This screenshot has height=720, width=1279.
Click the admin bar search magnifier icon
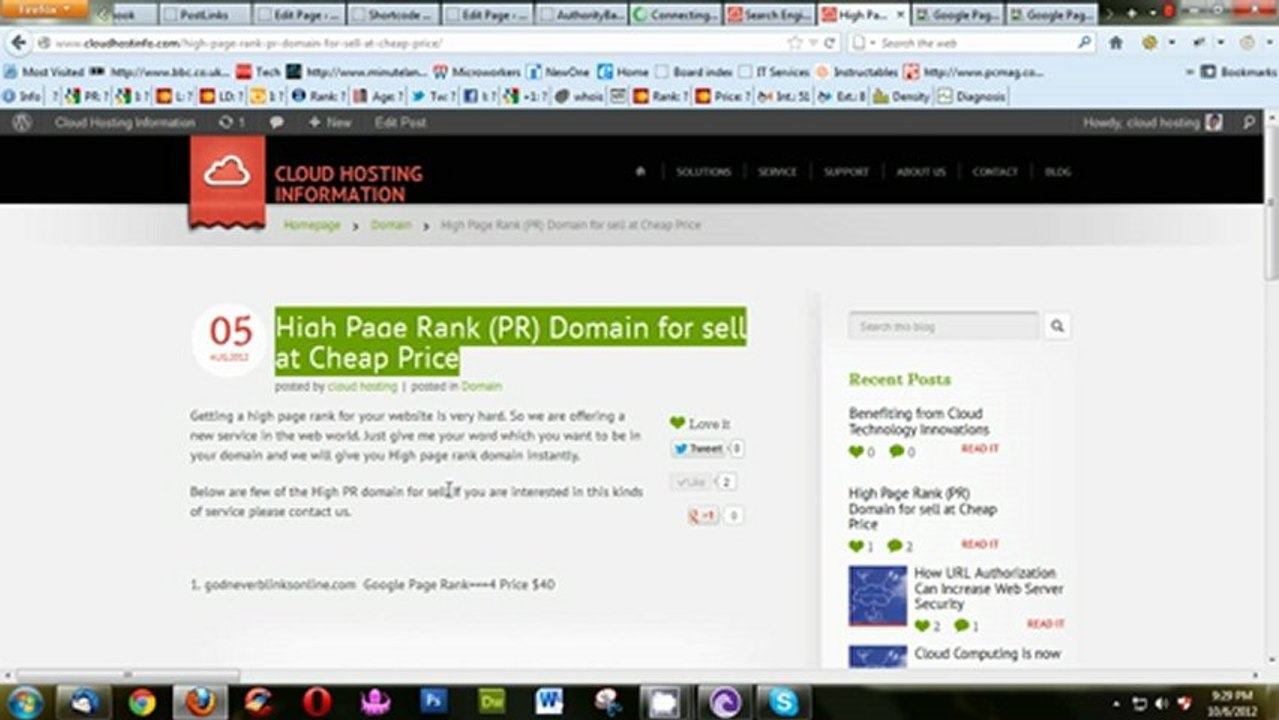click(x=1249, y=122)
